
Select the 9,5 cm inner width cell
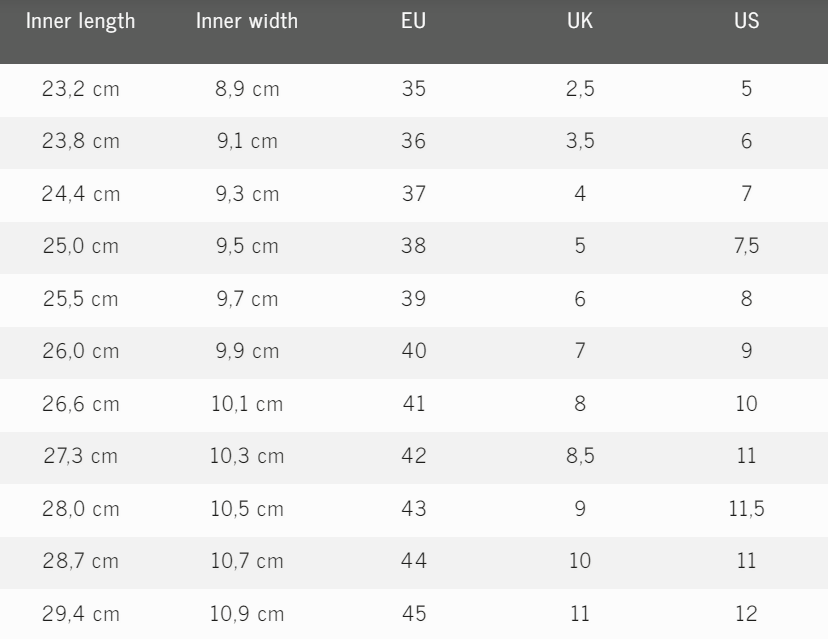[247, 246]
